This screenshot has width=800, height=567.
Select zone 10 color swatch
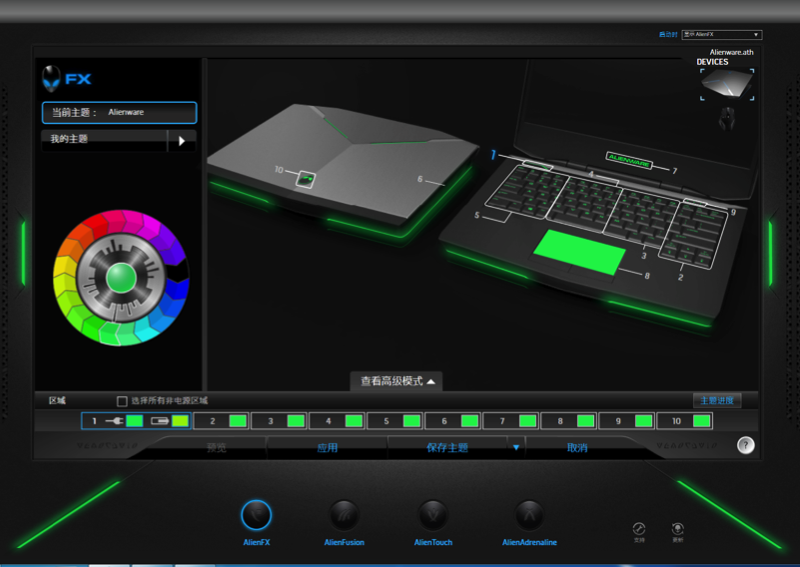tap(702, 421)
